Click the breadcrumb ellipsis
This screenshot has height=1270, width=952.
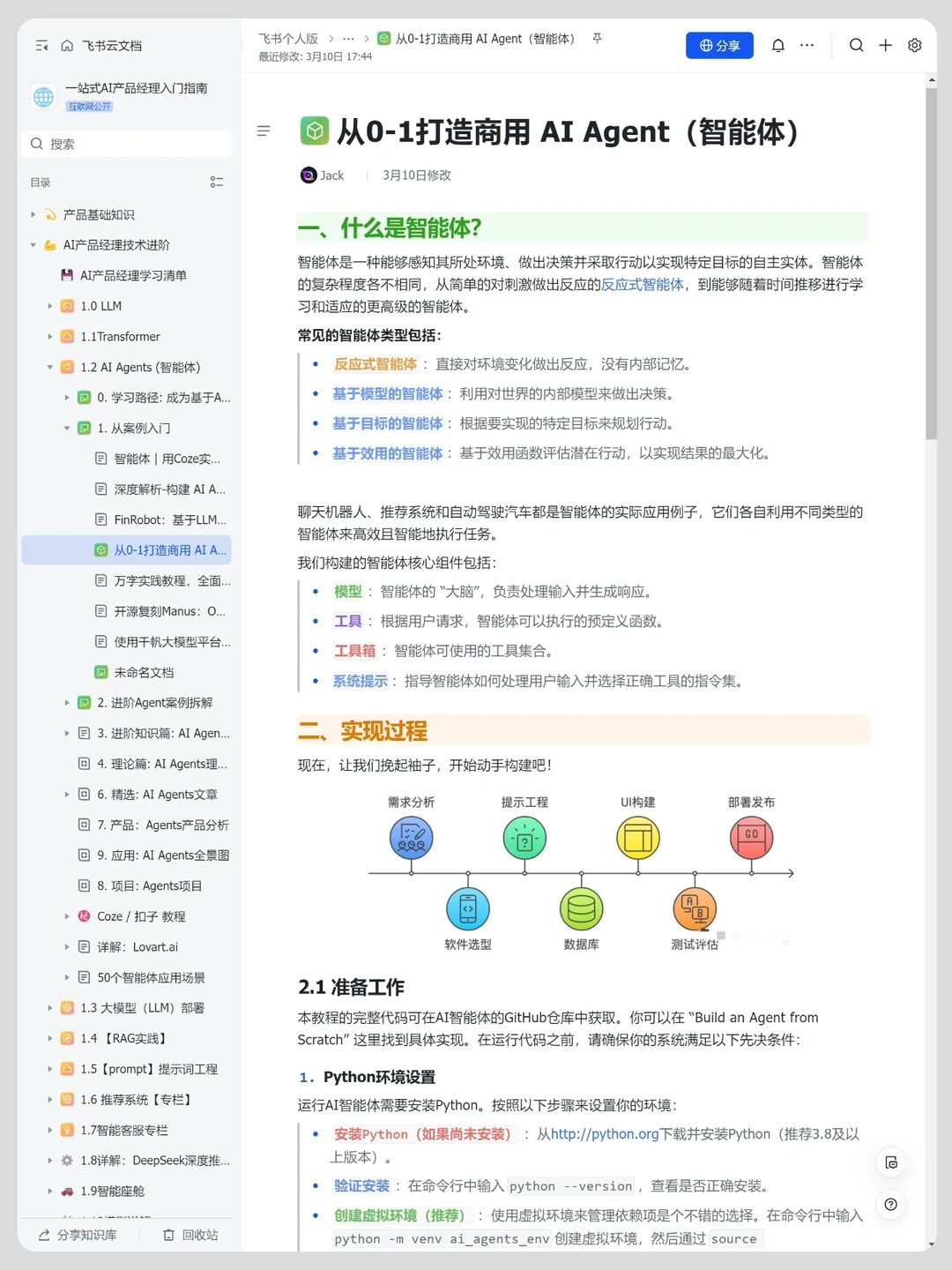click(348, 39)
